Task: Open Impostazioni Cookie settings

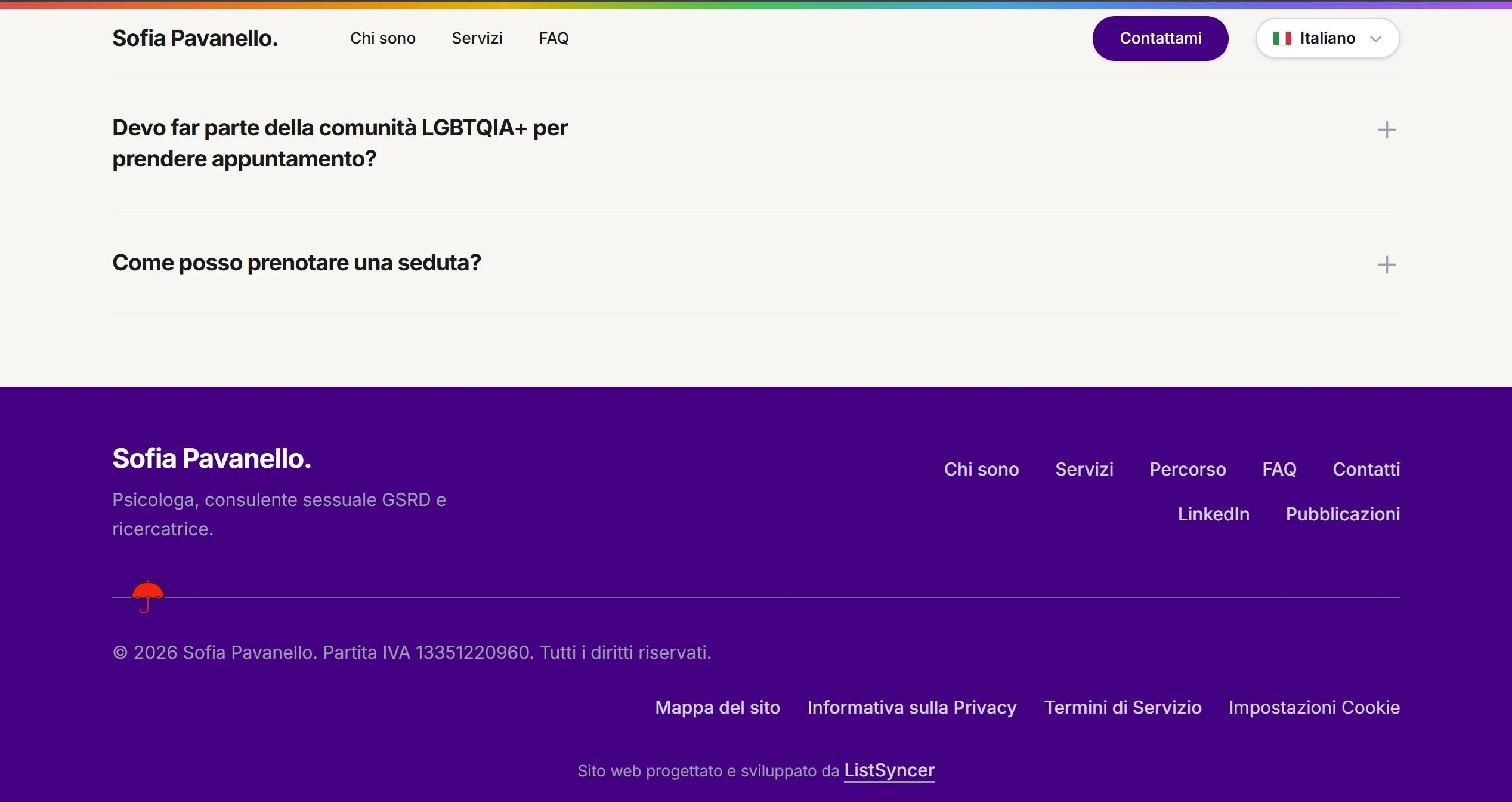Action: (1314, 707)
